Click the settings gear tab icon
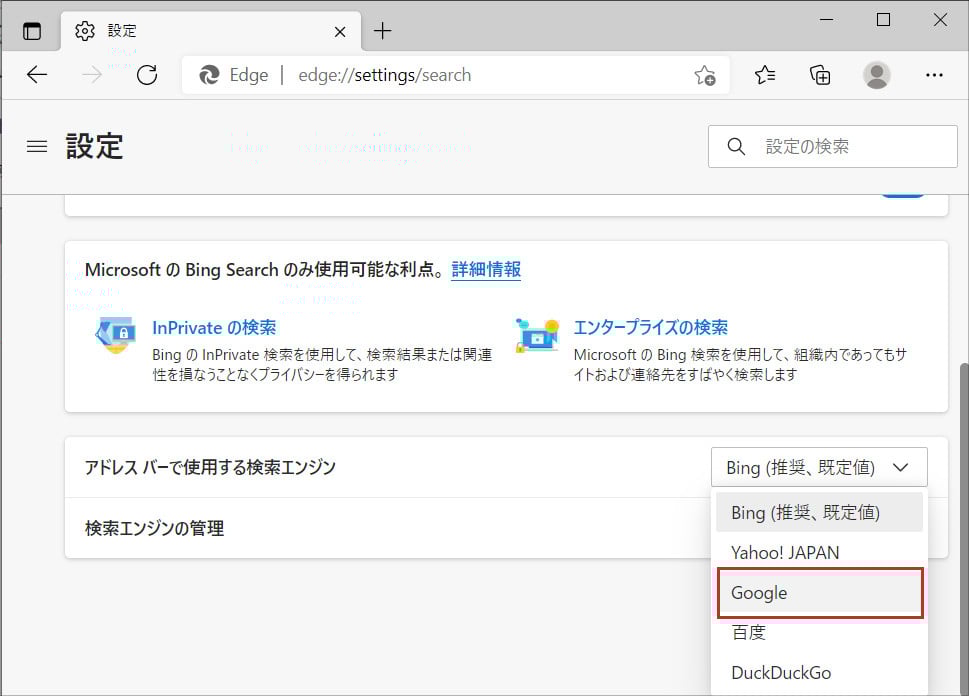Viewport: 969px width, 696px height. click(x=85, y=31)
